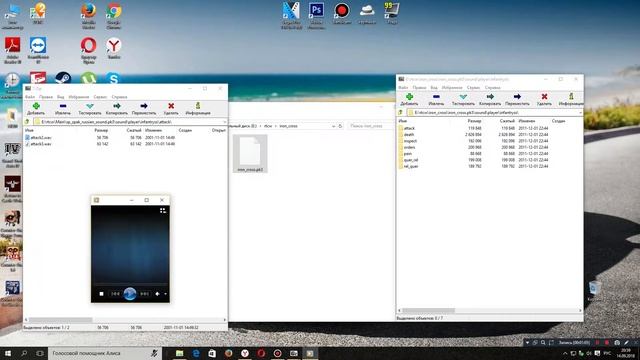
Task: Click Информация in the left 7-Zip window
Action: [198, 109]
